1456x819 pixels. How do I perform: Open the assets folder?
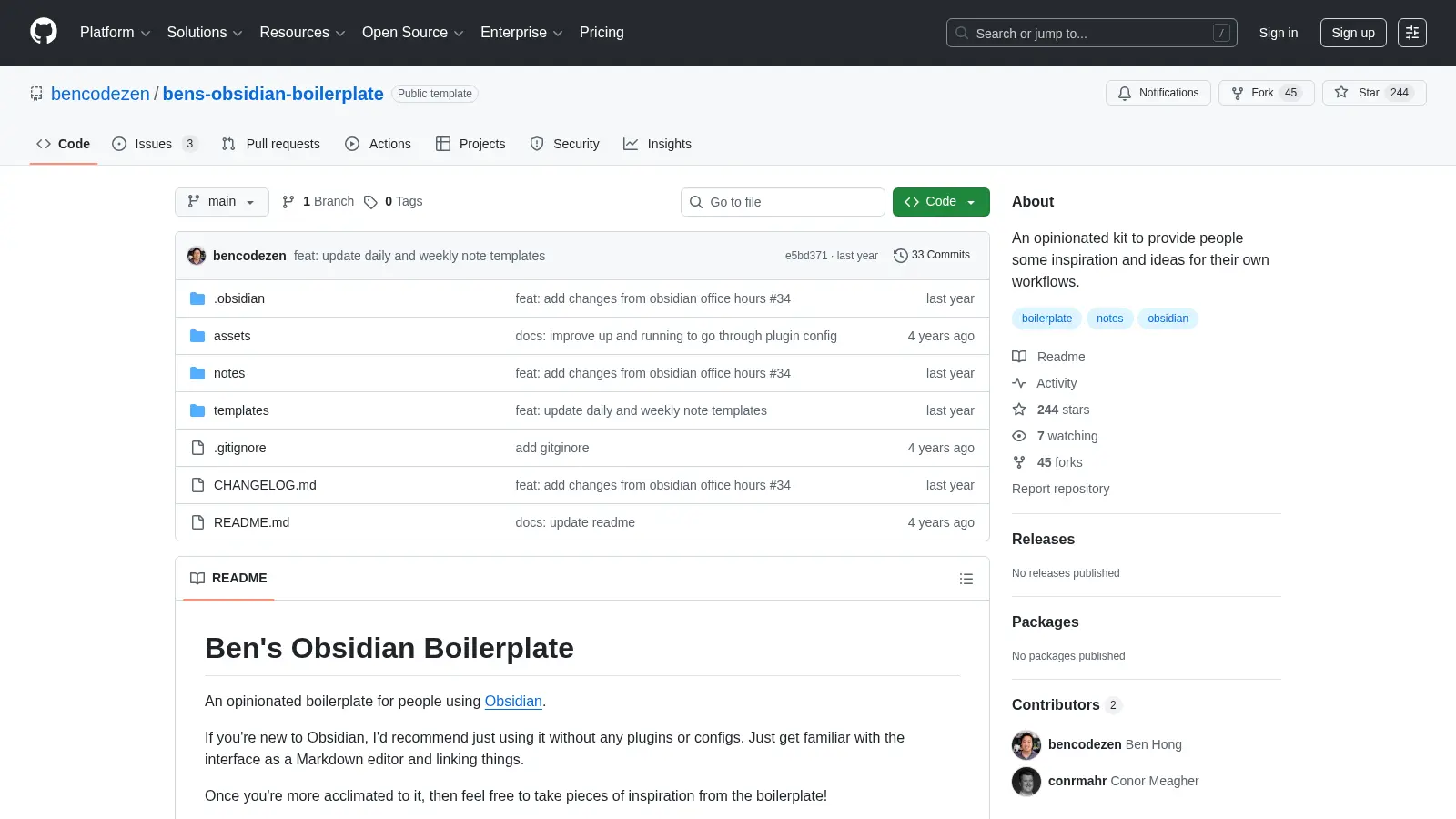232,336
